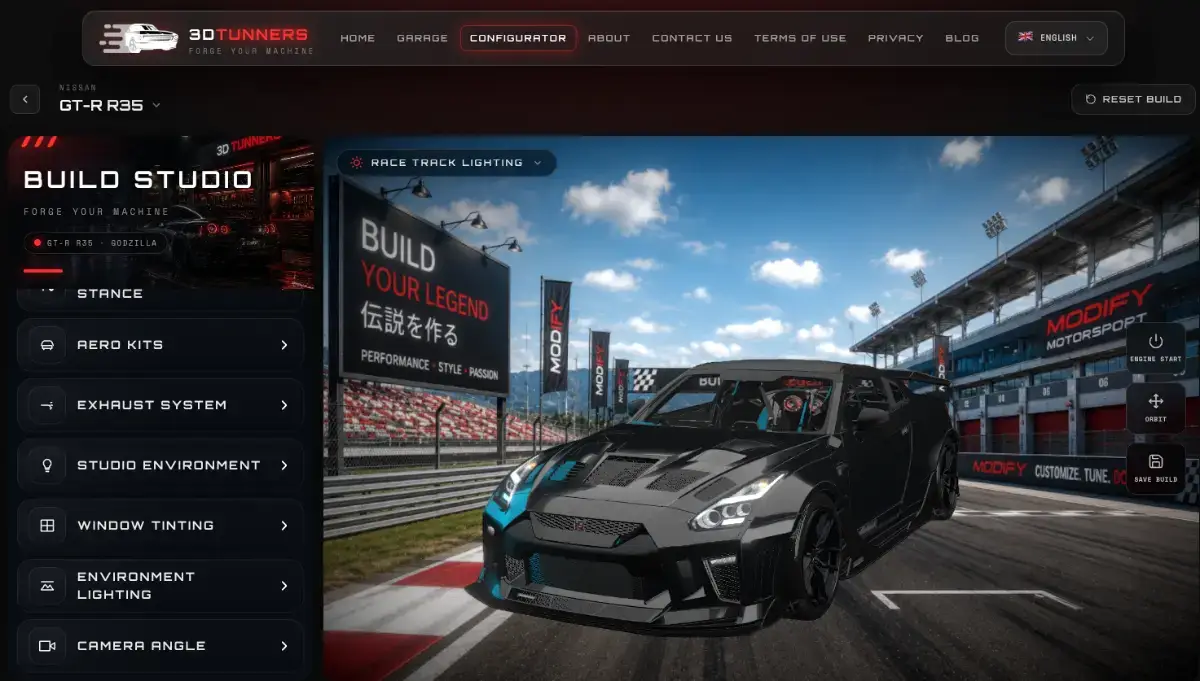Click the 3DTUNNERS brand title link

248,34
